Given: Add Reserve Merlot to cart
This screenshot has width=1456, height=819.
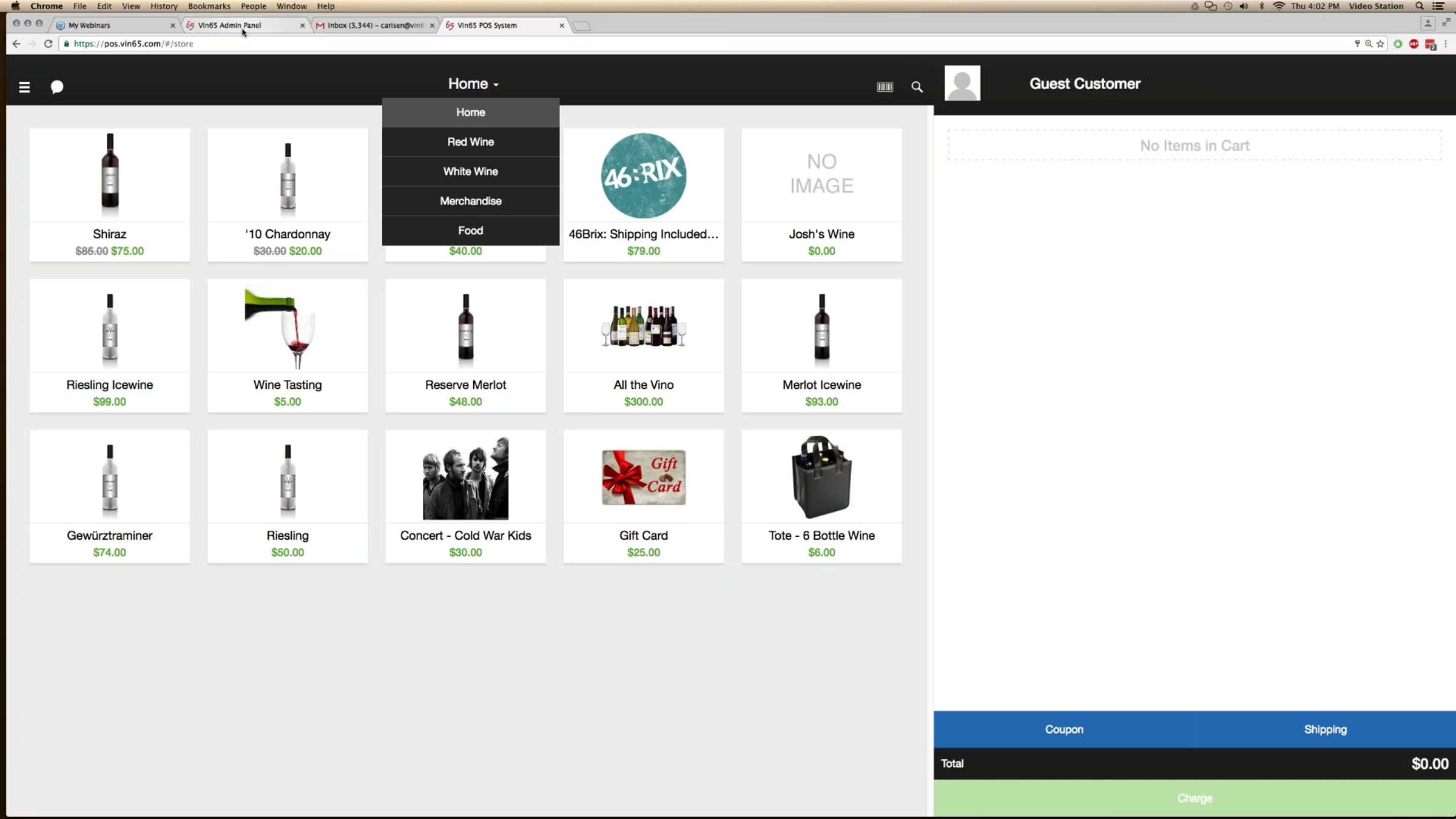Looking at the screenshot, I should point(465,346).
